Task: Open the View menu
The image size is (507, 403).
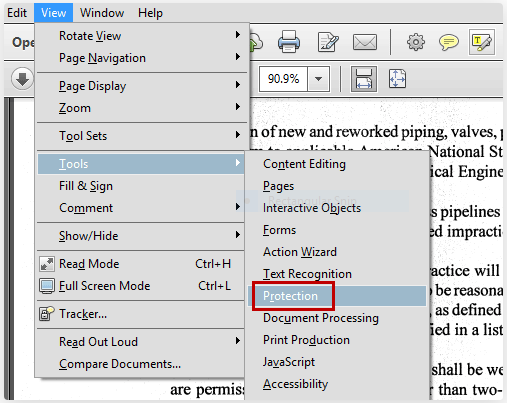Action: [53, 13]
